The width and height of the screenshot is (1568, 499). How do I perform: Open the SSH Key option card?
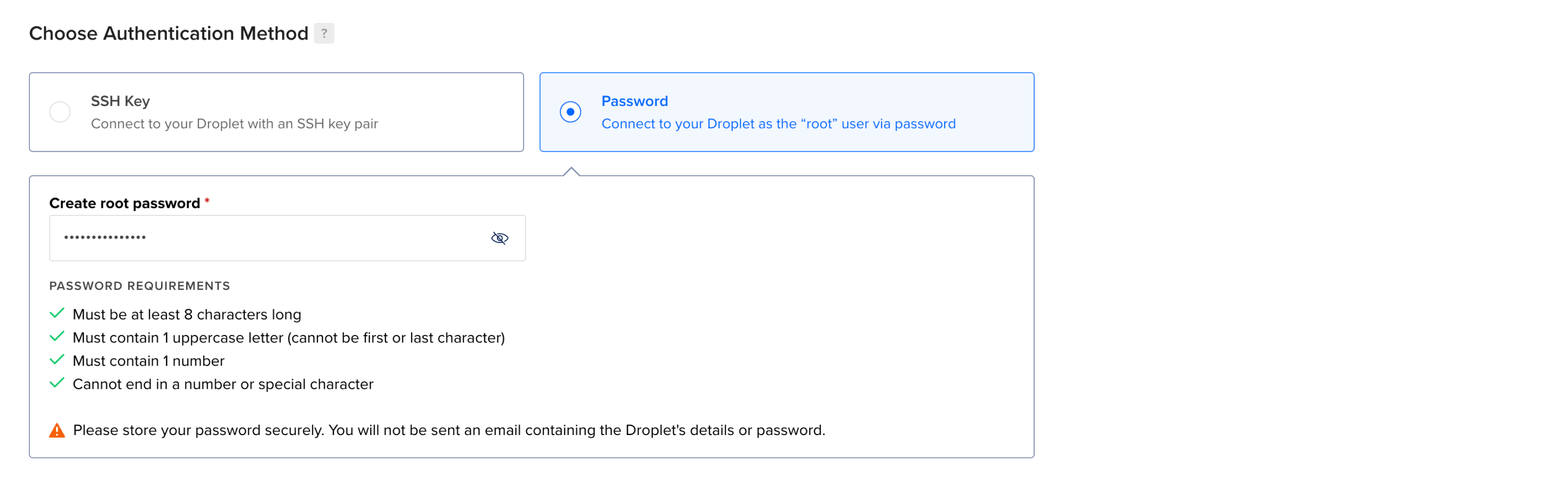pyautogui.click(x=276, y=111)
